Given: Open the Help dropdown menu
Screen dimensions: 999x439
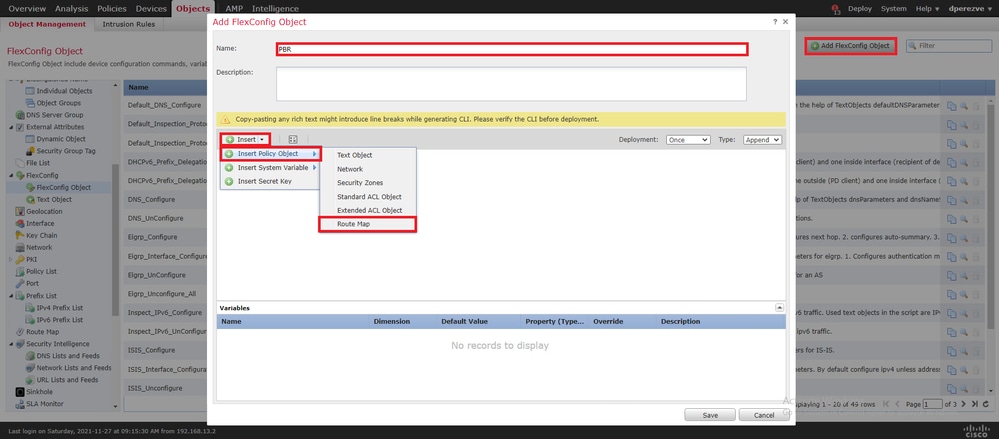Looking at the screenshot, I should (927, 8).
